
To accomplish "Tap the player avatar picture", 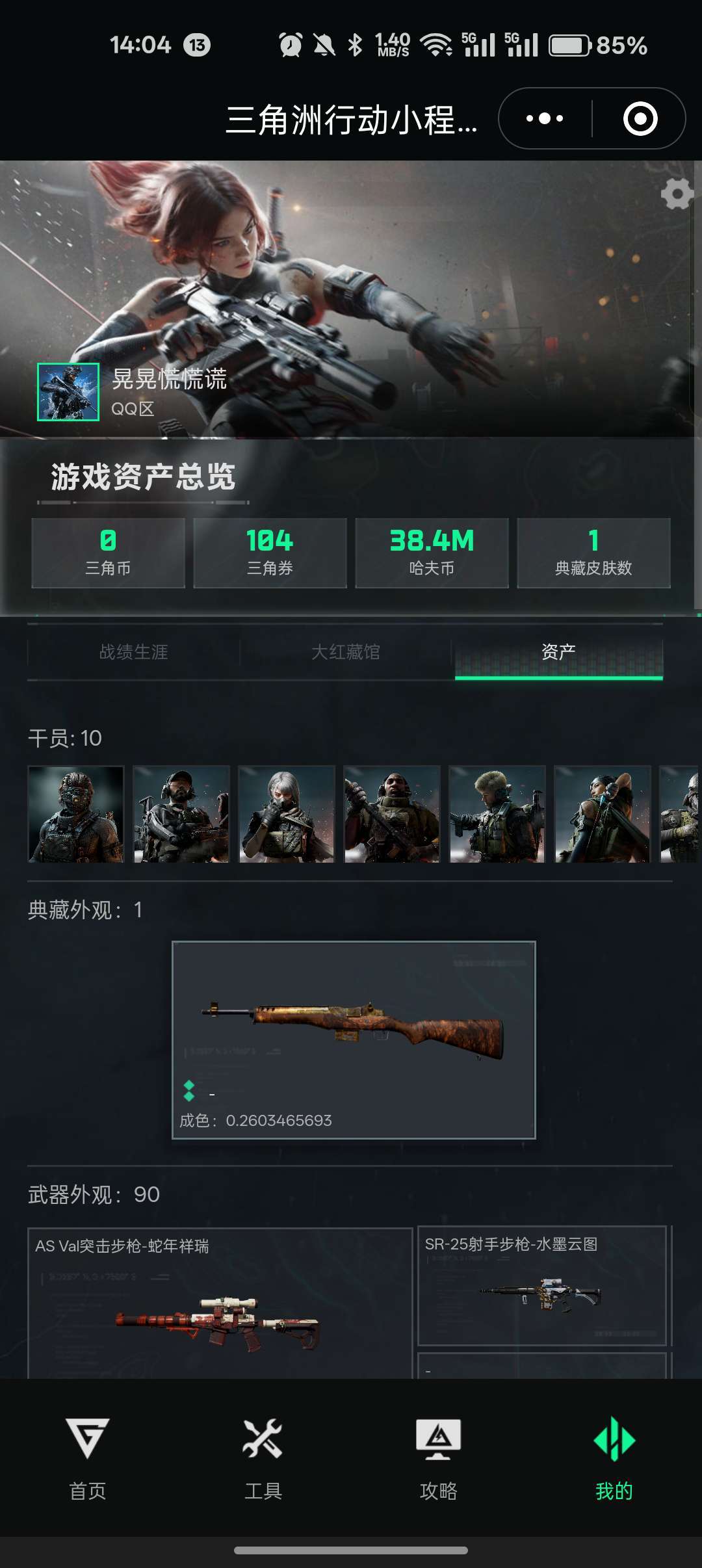I will point(68,392).
